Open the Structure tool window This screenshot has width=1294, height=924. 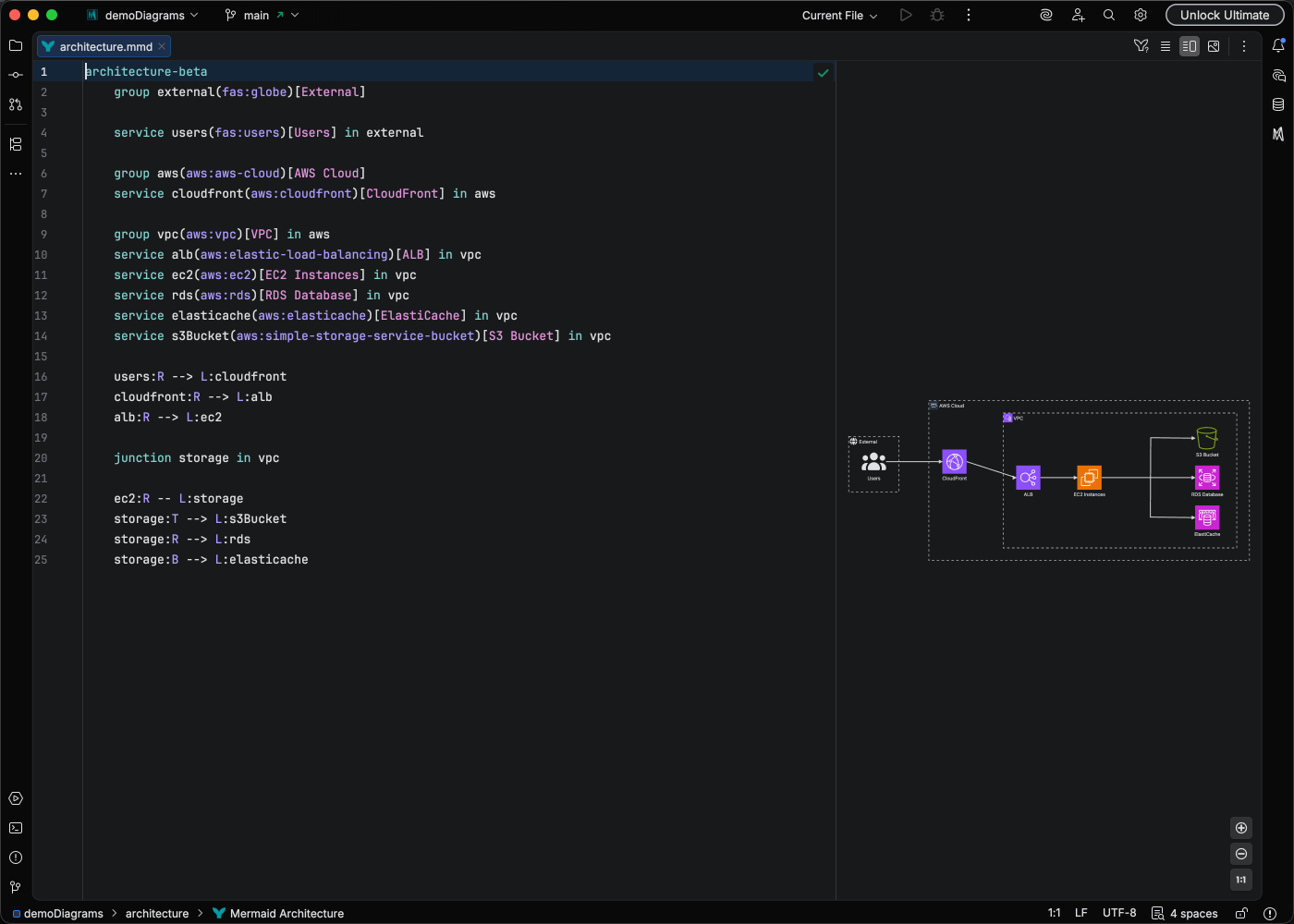(x=16, y=144)
